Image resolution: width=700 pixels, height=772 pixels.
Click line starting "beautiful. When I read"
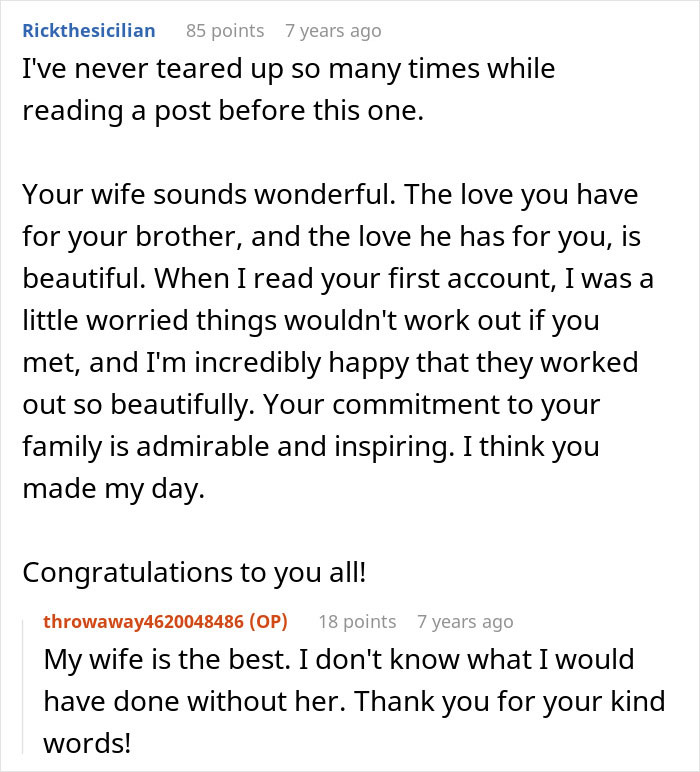(338, 279)
